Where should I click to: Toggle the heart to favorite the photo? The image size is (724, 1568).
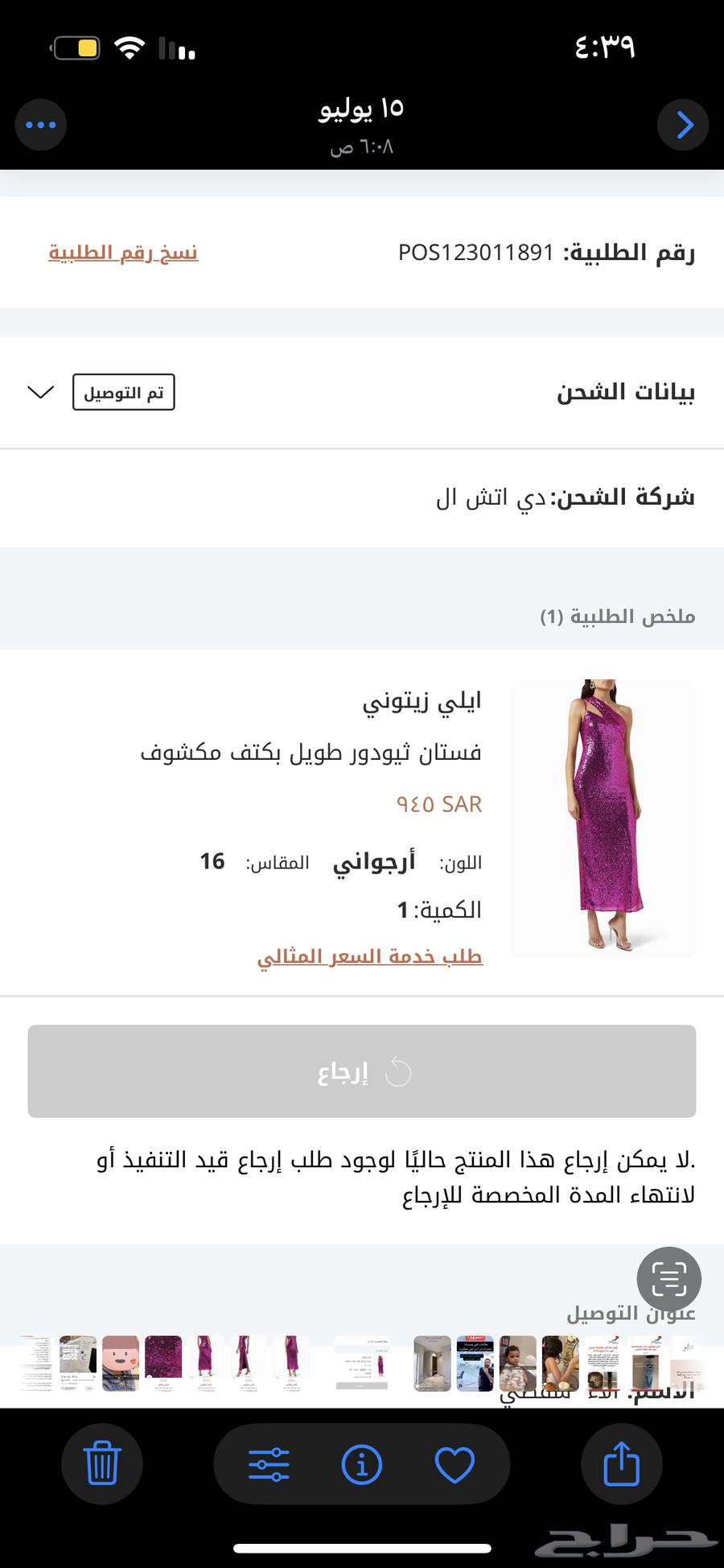(455, 1464)
